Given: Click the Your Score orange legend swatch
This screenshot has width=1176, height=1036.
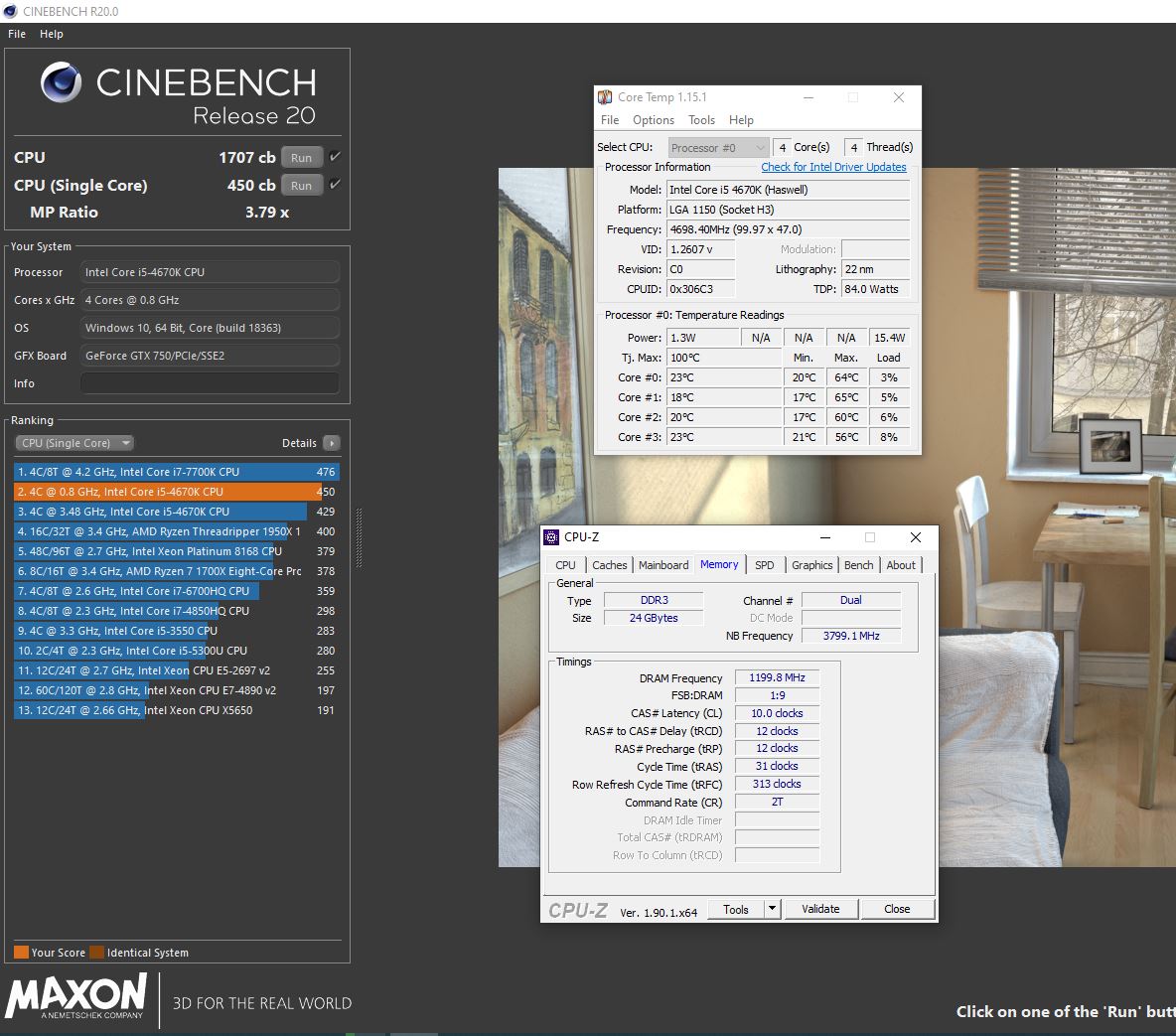Looking at the screenshot, I should click(x=21, y=952).
